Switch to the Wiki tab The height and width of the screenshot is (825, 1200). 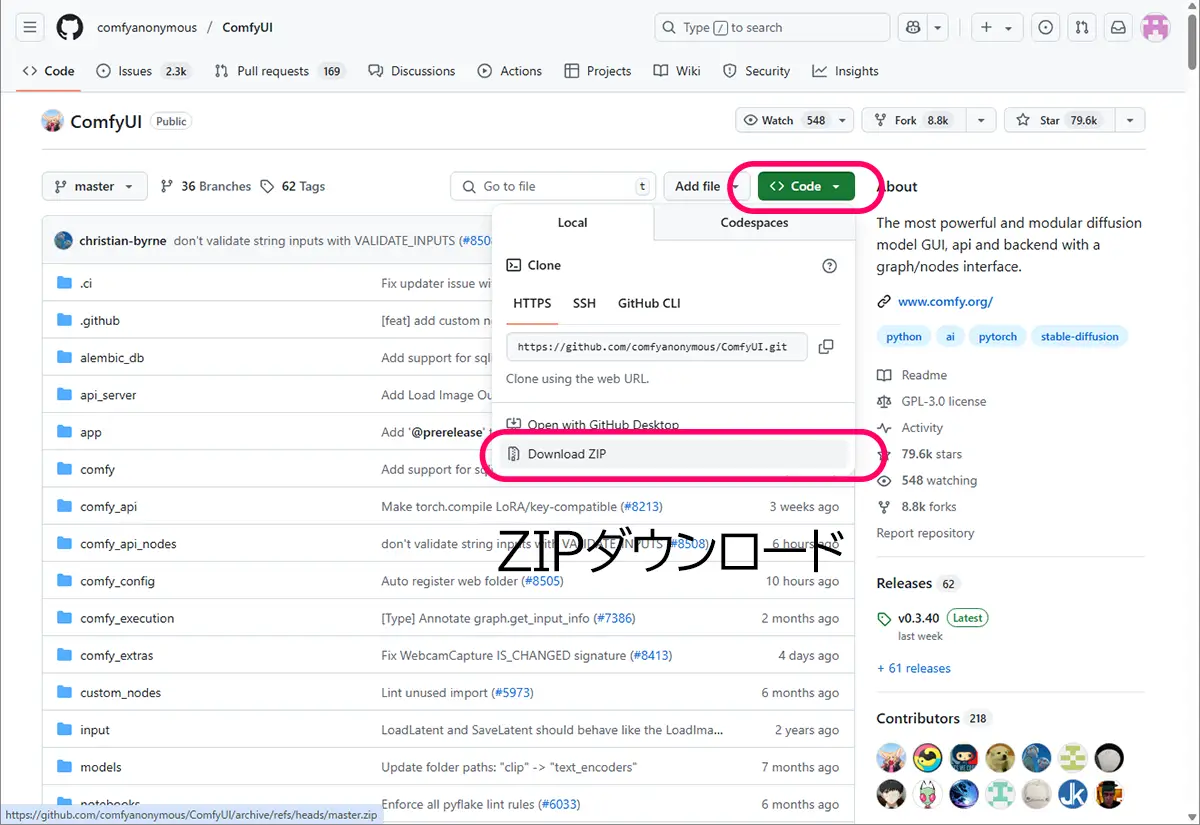[677, 71]
